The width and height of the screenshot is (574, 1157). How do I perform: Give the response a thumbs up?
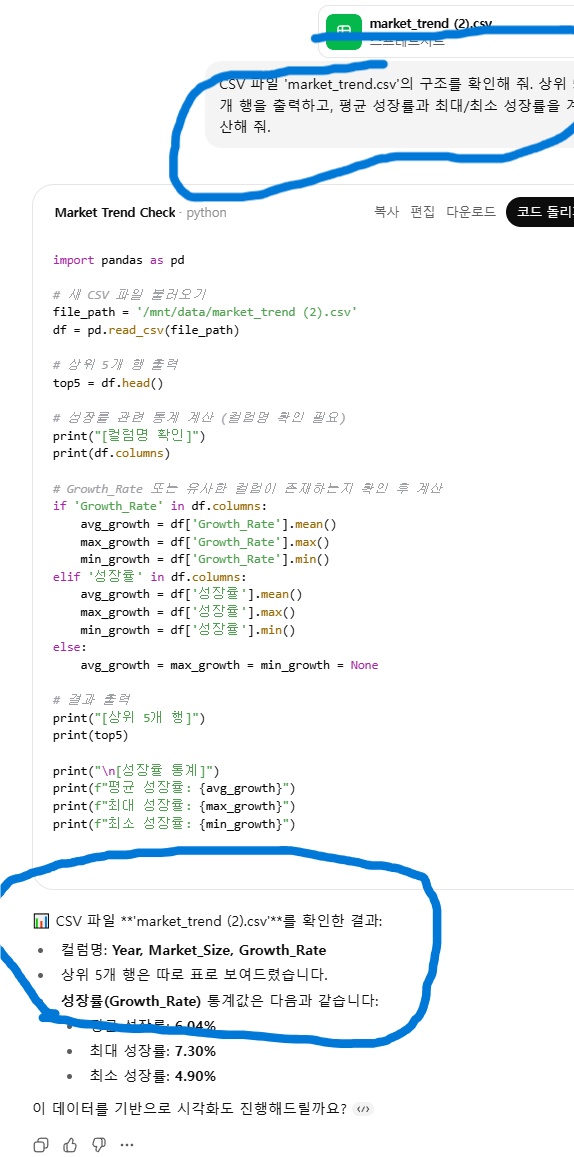[70, 1144]
